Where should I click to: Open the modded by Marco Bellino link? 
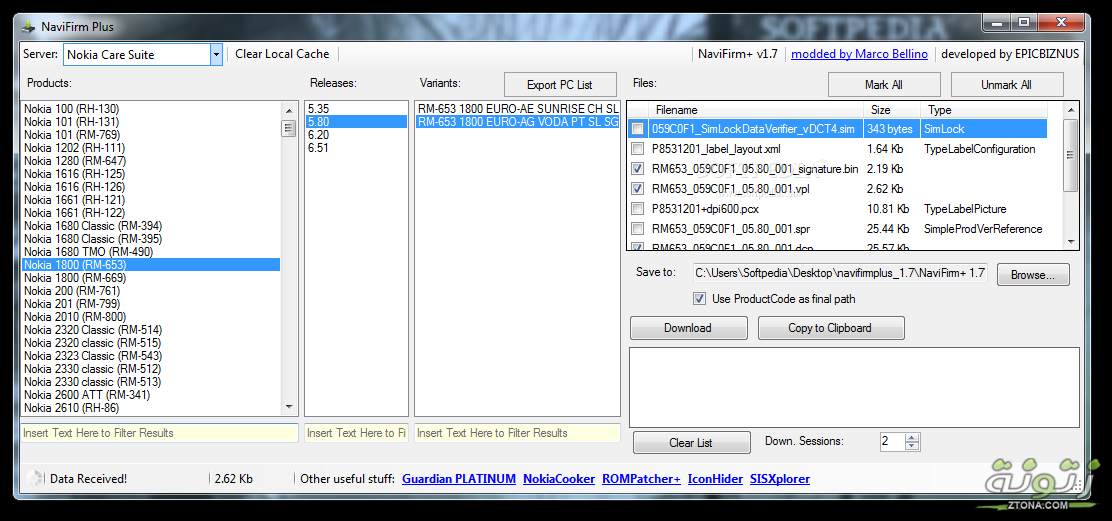860,54
